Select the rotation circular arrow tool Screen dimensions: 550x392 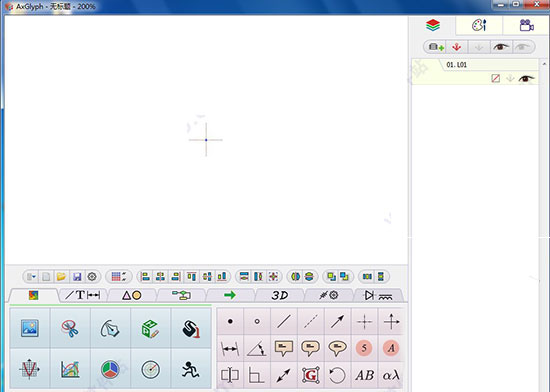pyautogui.click(x=337, y=375)
